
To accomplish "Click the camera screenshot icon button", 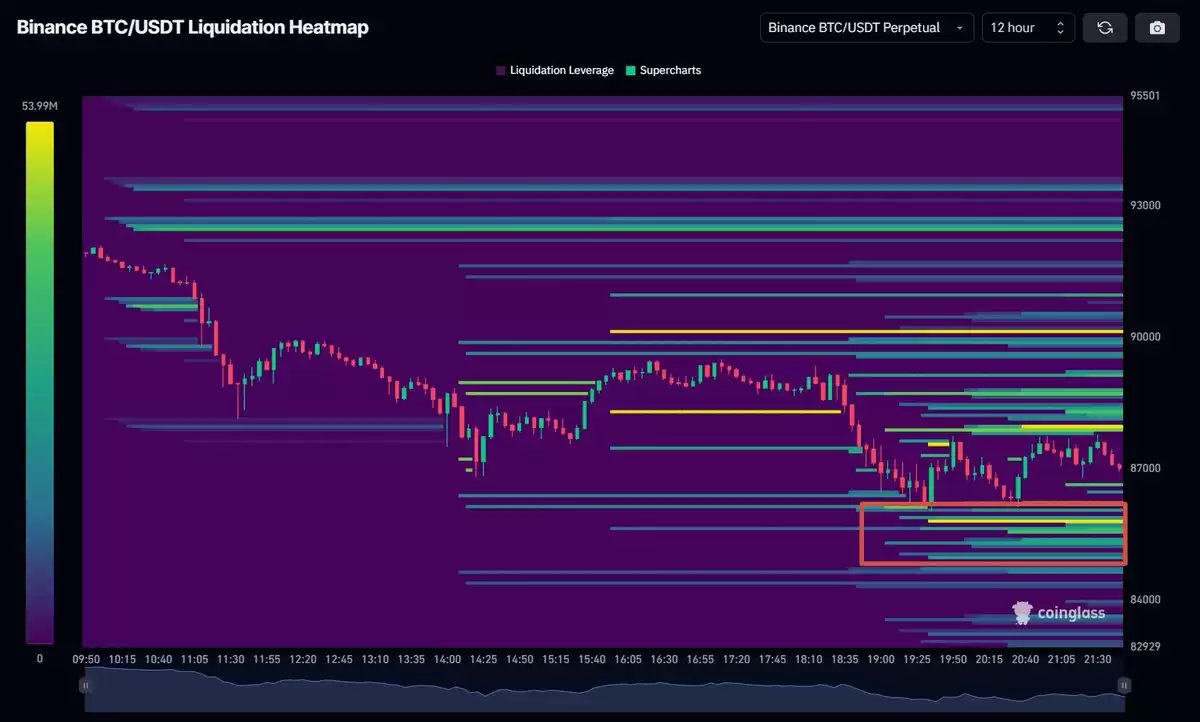I will [x=1157, y=28].
